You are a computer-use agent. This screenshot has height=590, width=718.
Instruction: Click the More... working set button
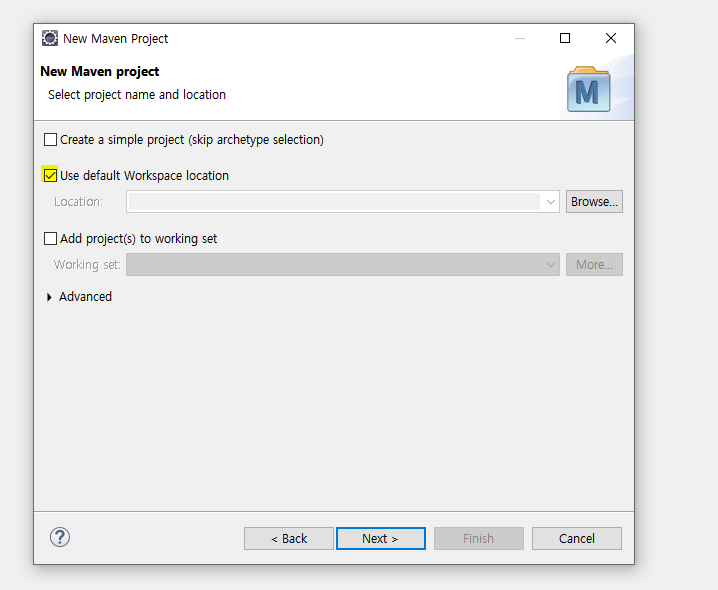(594, 264)
